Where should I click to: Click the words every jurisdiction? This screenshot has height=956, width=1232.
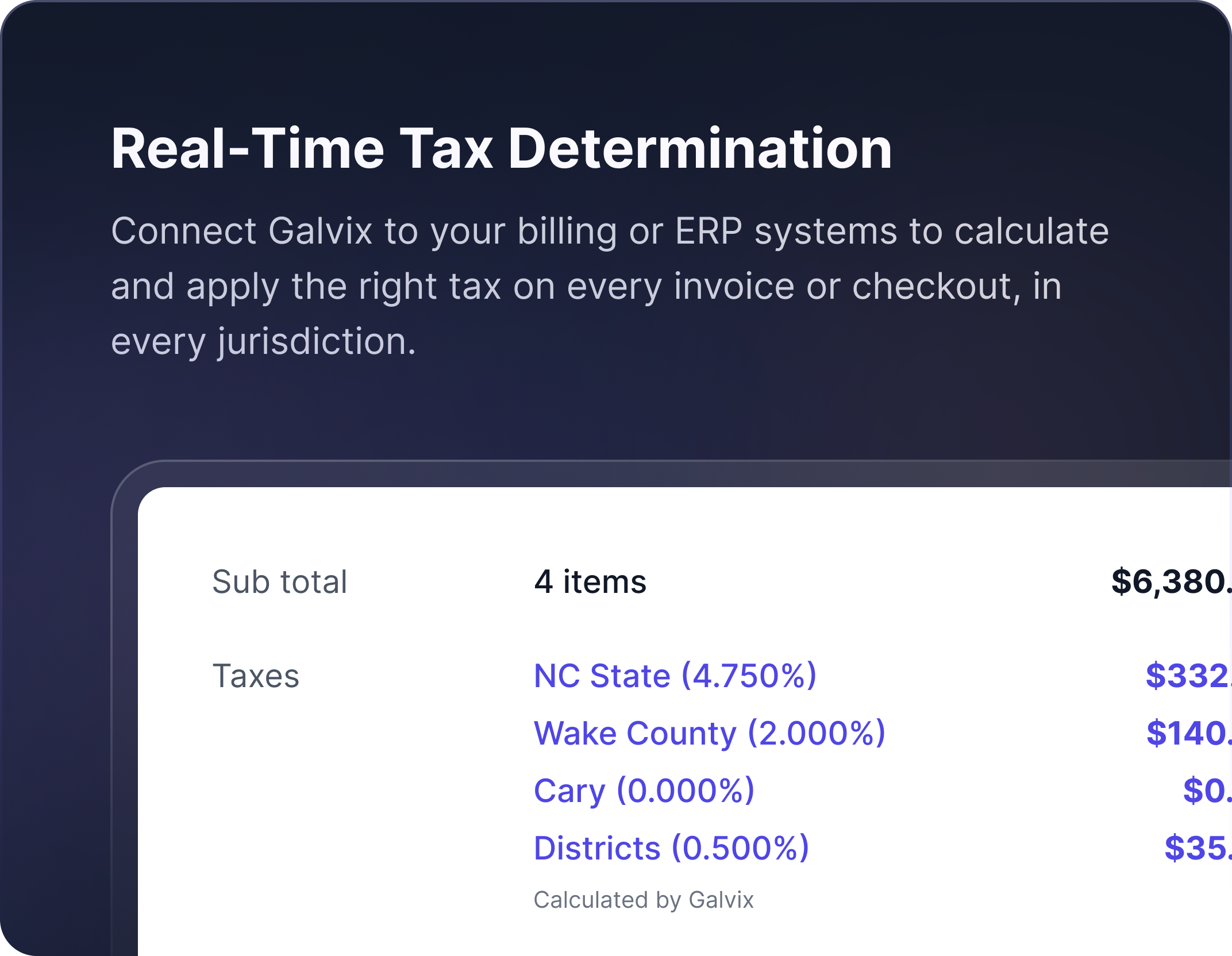[263, 341]
